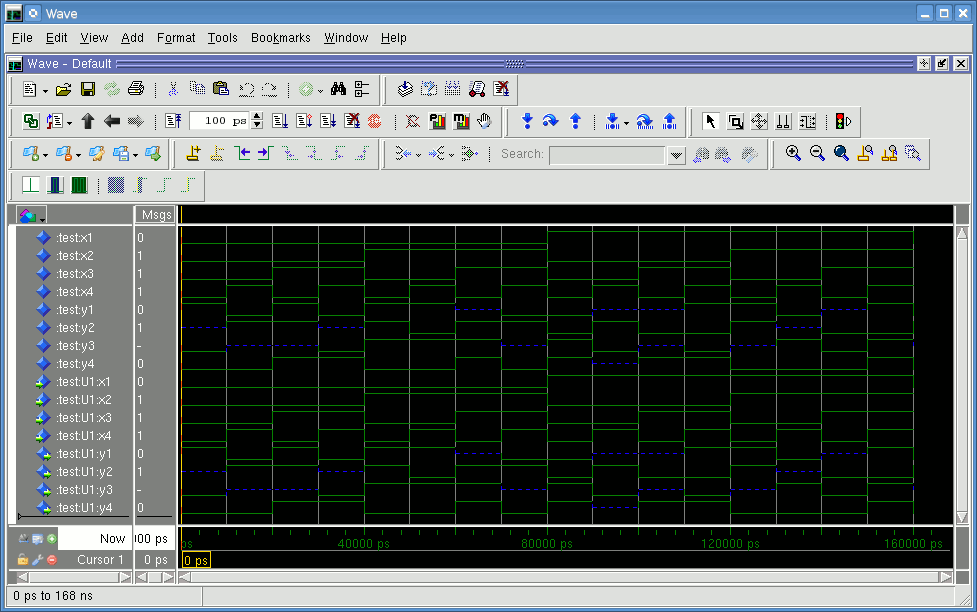This screenshot has width=977, height=612.
Task: Click the yellow 0 ps cursor marker
Action: (x=196, y=560)
